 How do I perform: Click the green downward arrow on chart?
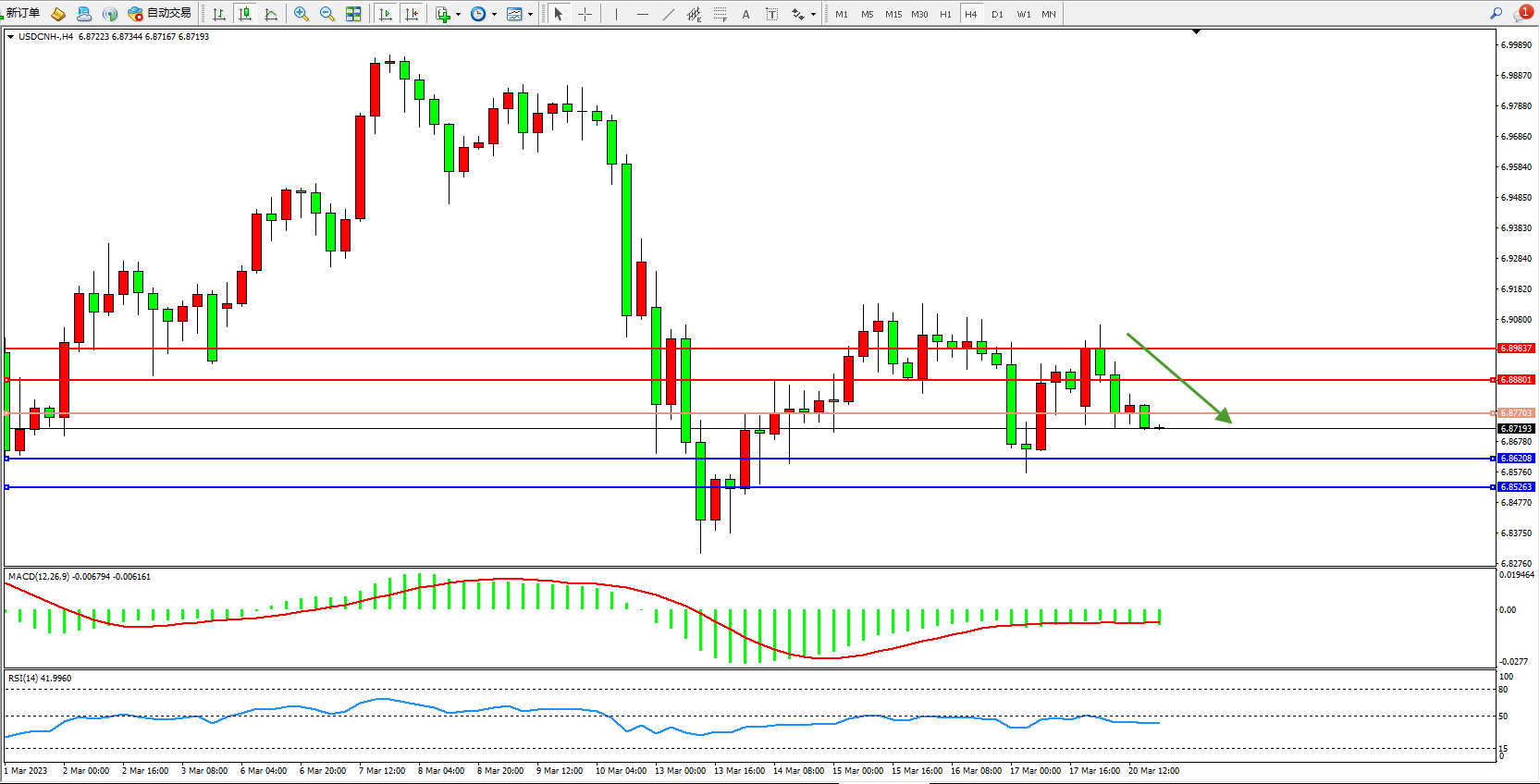[x=1179, y=377]
